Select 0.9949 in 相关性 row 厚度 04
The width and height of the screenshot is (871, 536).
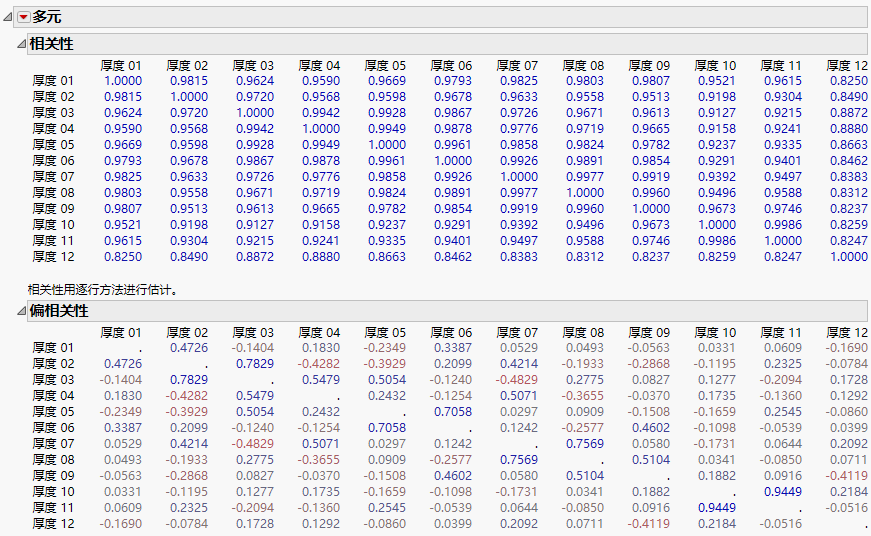387,129
